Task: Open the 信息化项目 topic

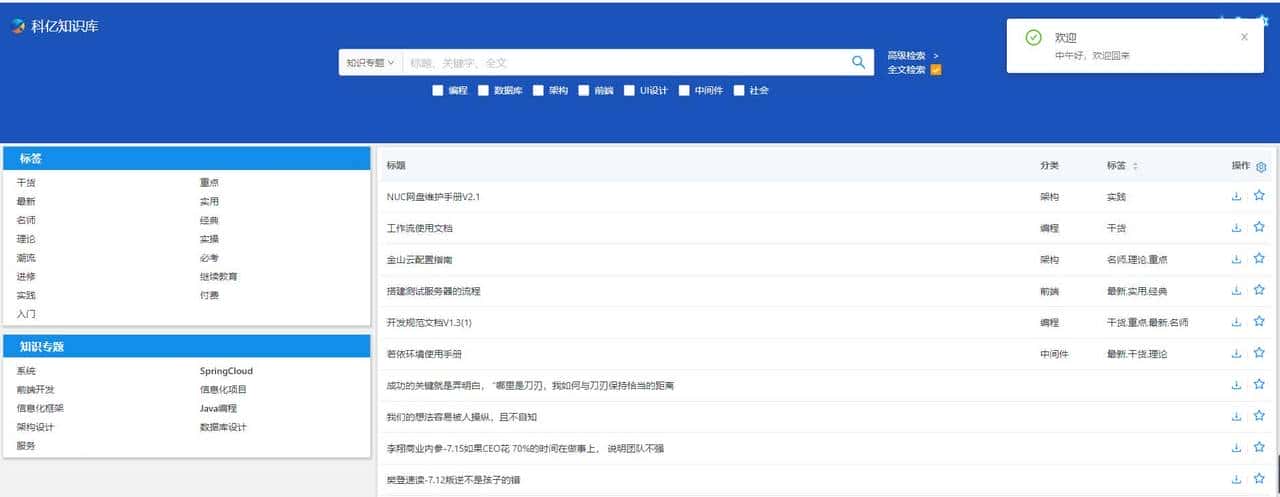Action: pos(223,390)
